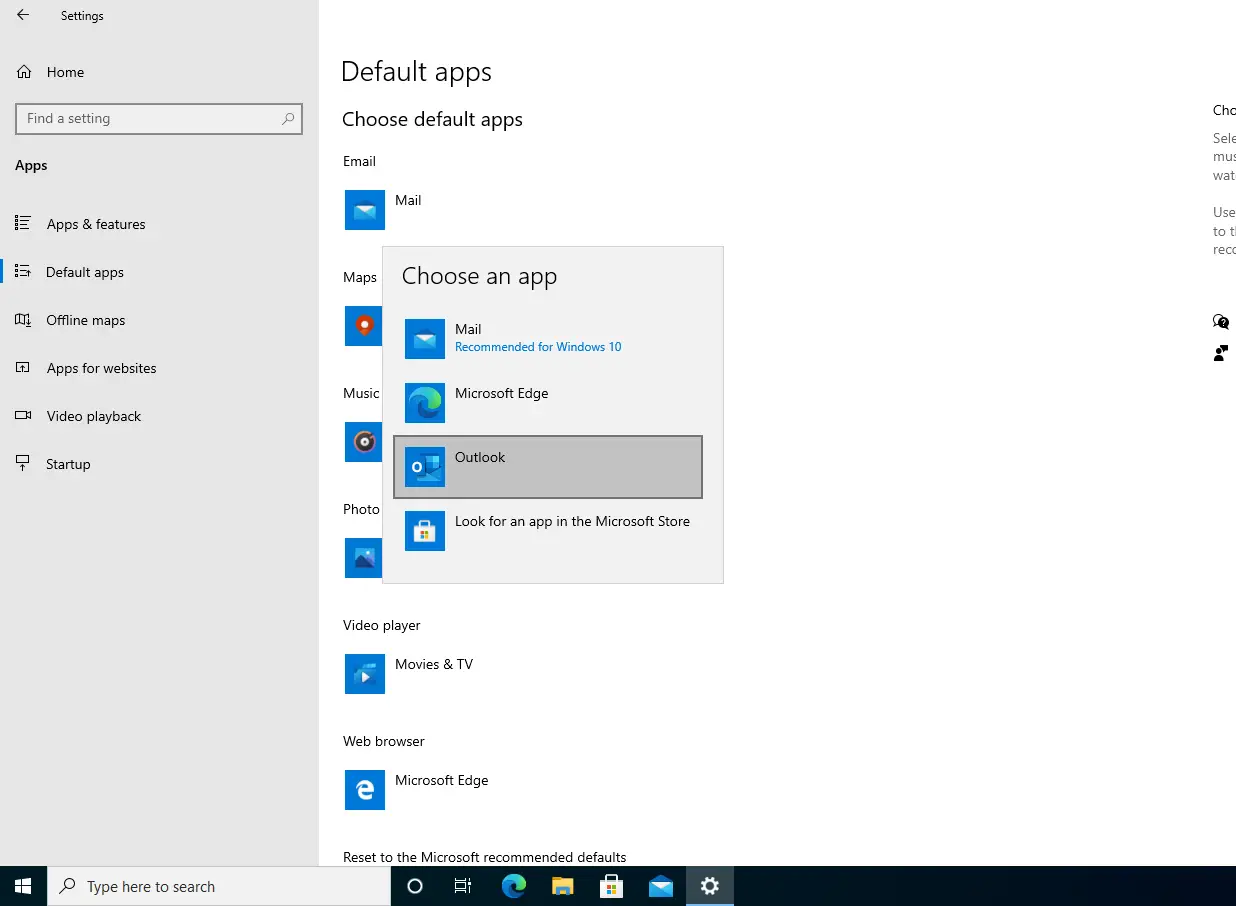Click 'Reset to the Microsoft recommended defaults'
This screenshot has height=906, width=1236.
[485, 857]
